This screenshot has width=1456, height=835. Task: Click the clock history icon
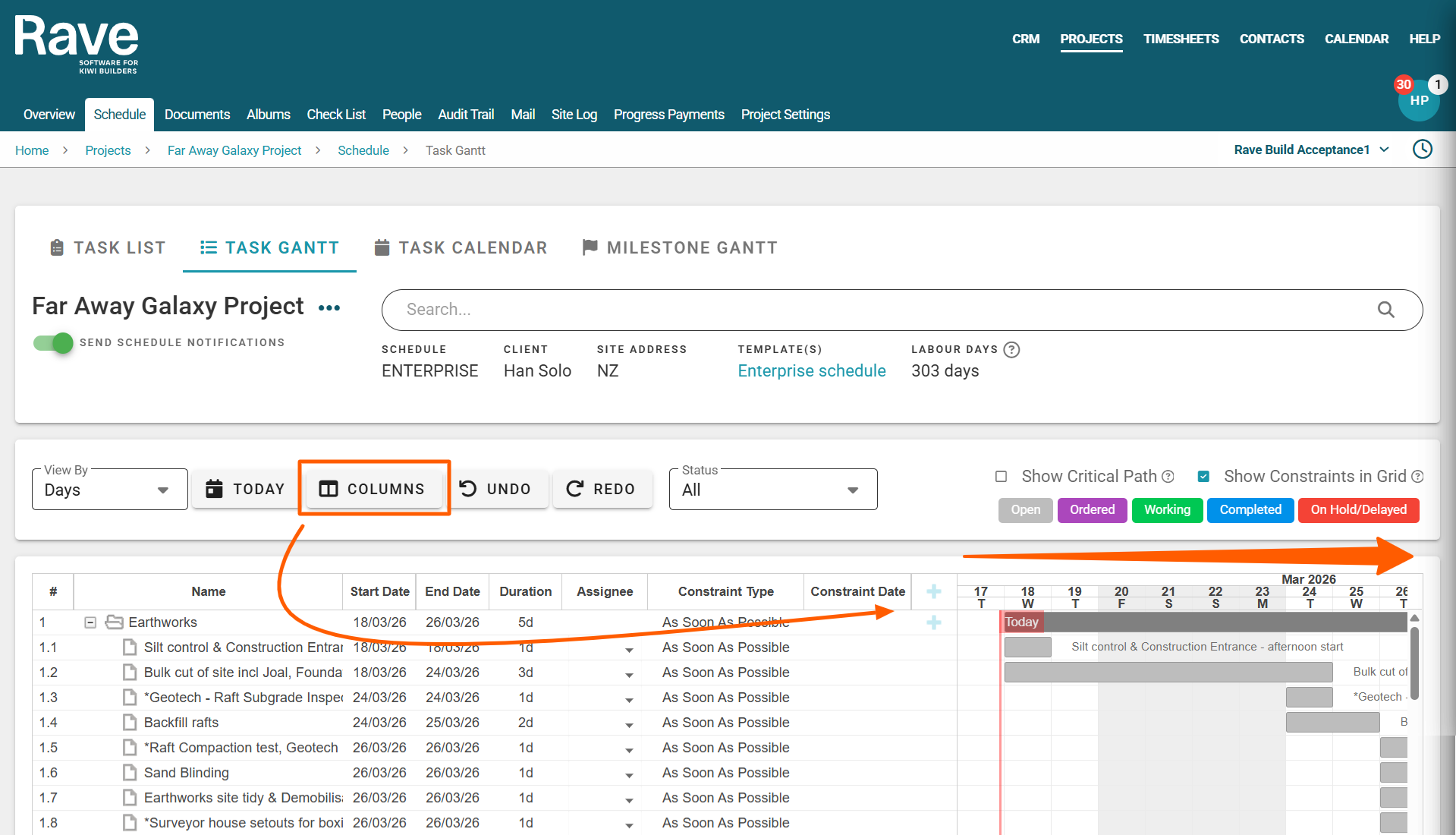coord(1423,150)
